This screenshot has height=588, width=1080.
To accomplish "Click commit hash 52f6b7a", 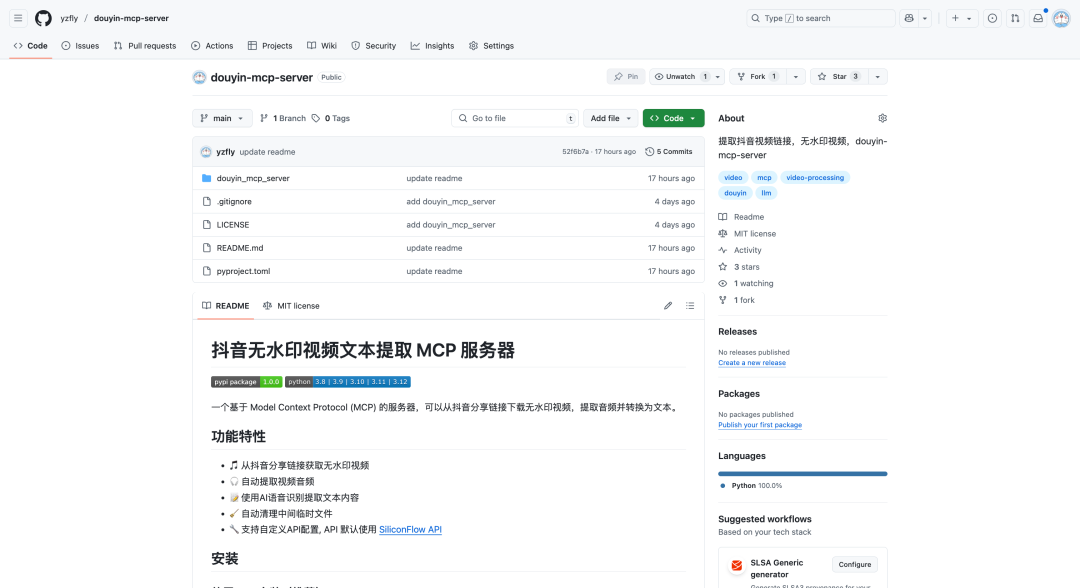I will [x=575, y=151].
